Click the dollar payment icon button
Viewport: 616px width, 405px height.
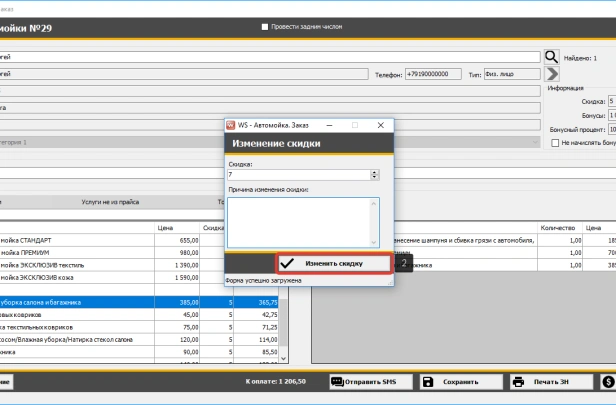(607, 381)
